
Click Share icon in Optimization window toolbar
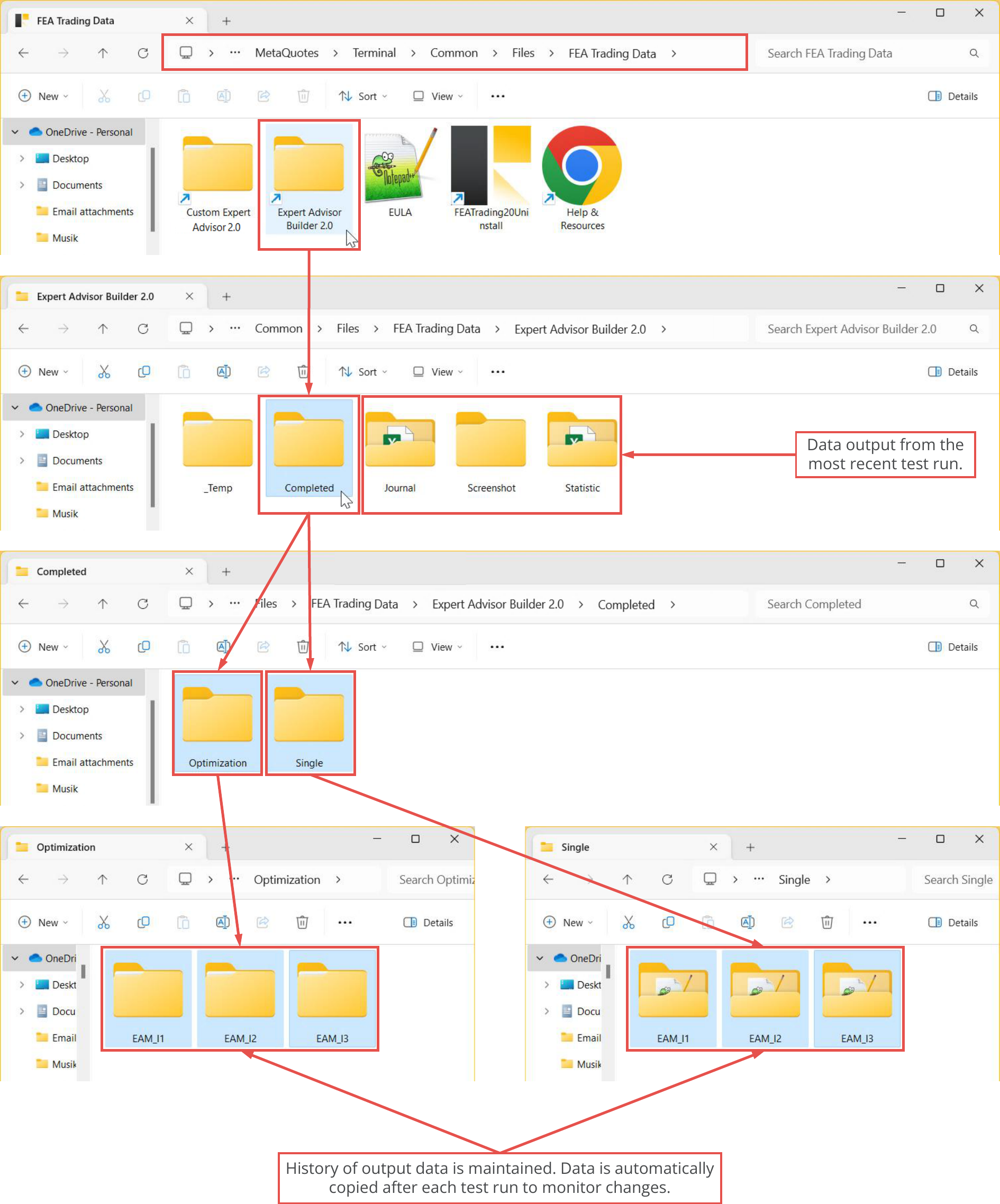(262, 922)
